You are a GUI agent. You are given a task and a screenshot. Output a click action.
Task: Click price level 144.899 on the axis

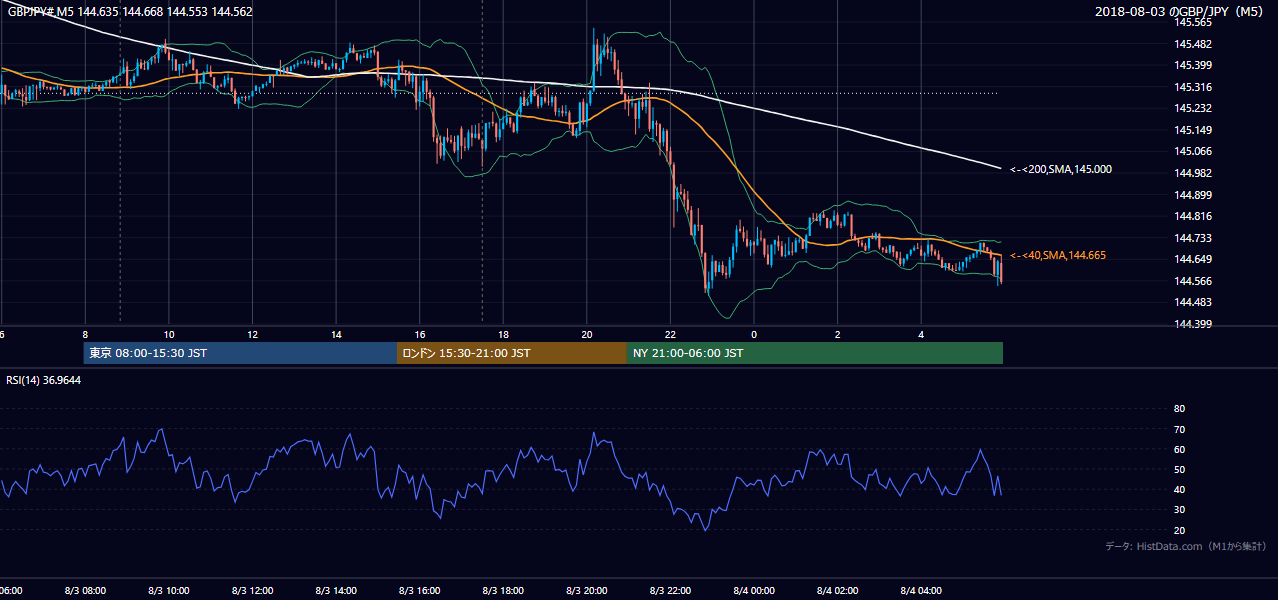(x=1192, y=195)
